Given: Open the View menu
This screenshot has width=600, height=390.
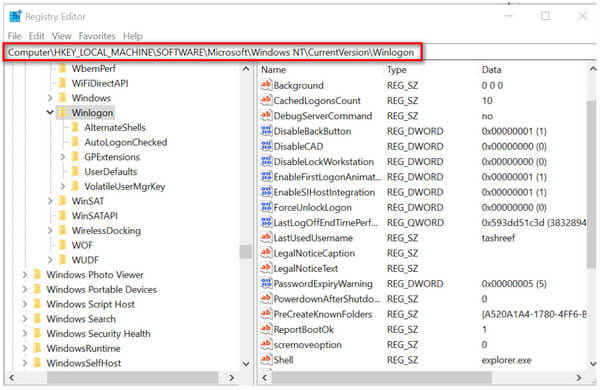Looking at the screenshot, I should [x=62, y=36].
